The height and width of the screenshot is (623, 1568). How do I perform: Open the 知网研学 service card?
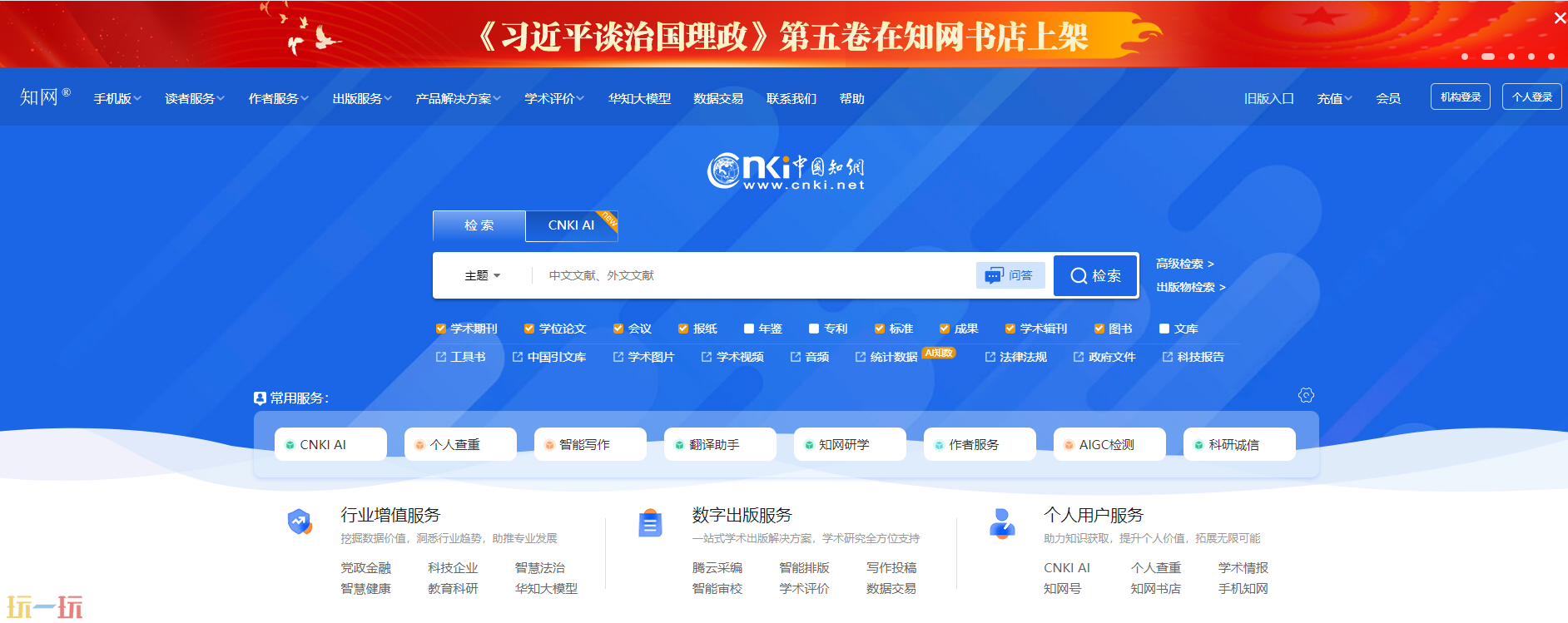[x=850, y=444]
